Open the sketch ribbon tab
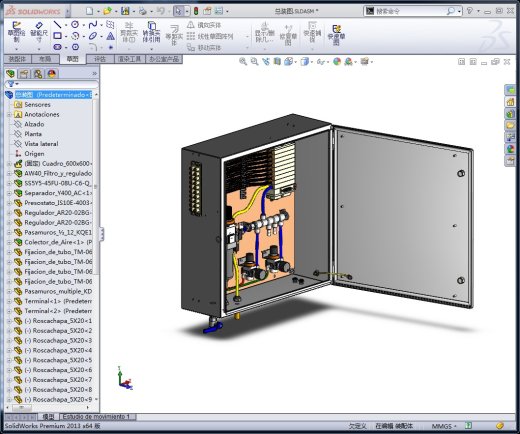This screenshot has width=520, height=434. coord(72,59)
